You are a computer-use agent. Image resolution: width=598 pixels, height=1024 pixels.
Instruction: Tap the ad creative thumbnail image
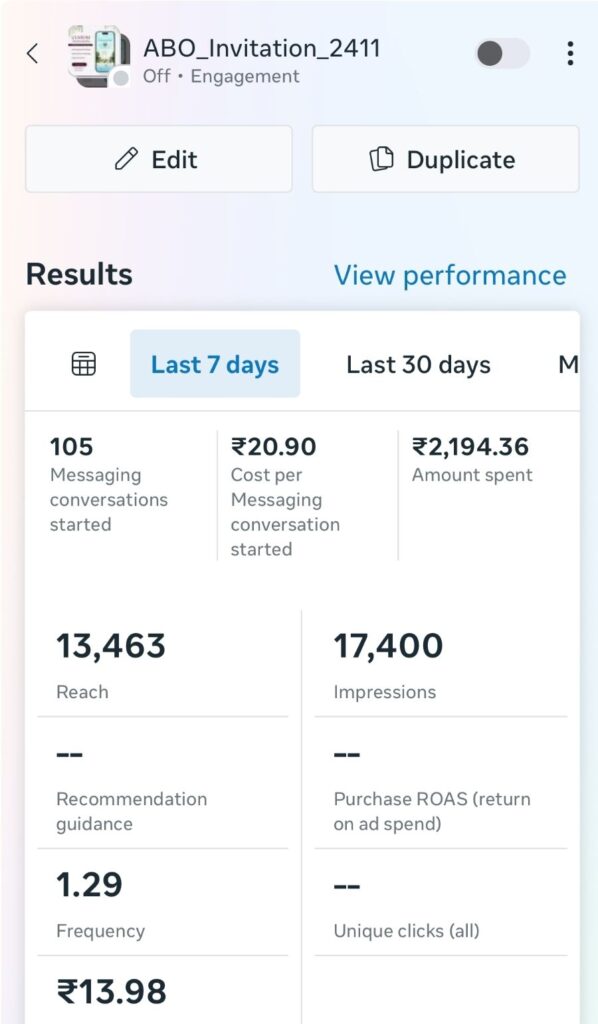click(x=99, y=56)
